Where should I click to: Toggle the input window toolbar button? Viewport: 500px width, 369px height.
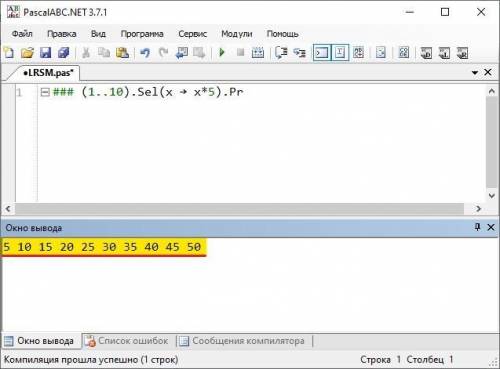click(x=340, y=53)
